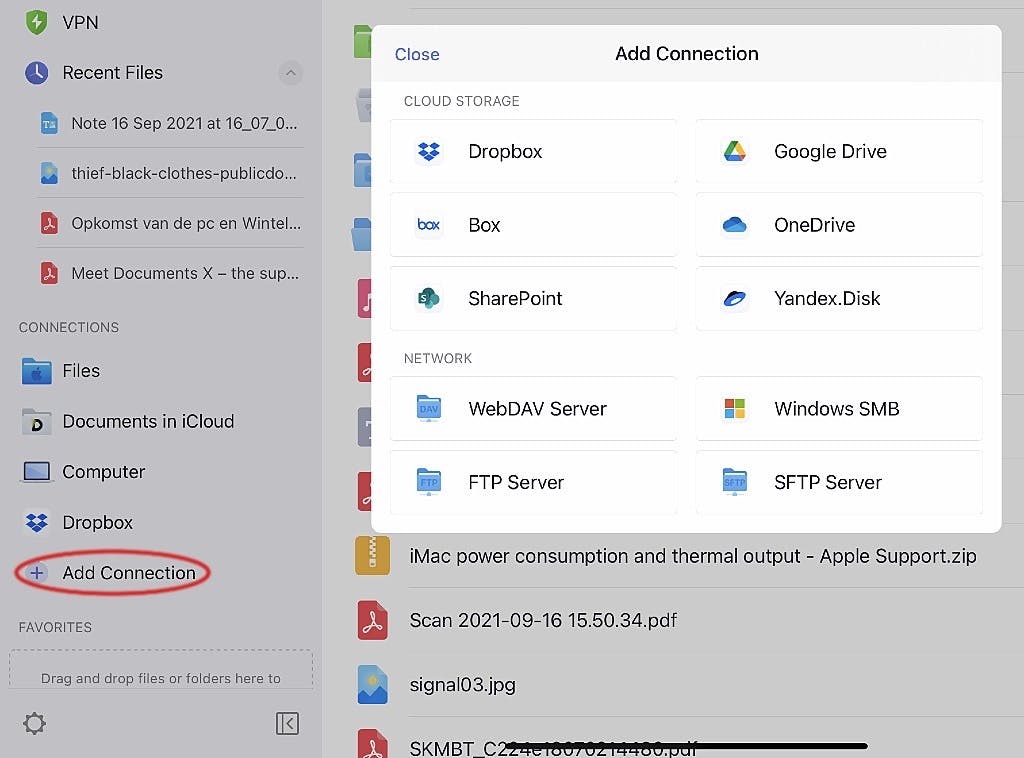Collapse the Recent Files section chevron
The width and height of the screenshot is (1024, 758).
289,72
